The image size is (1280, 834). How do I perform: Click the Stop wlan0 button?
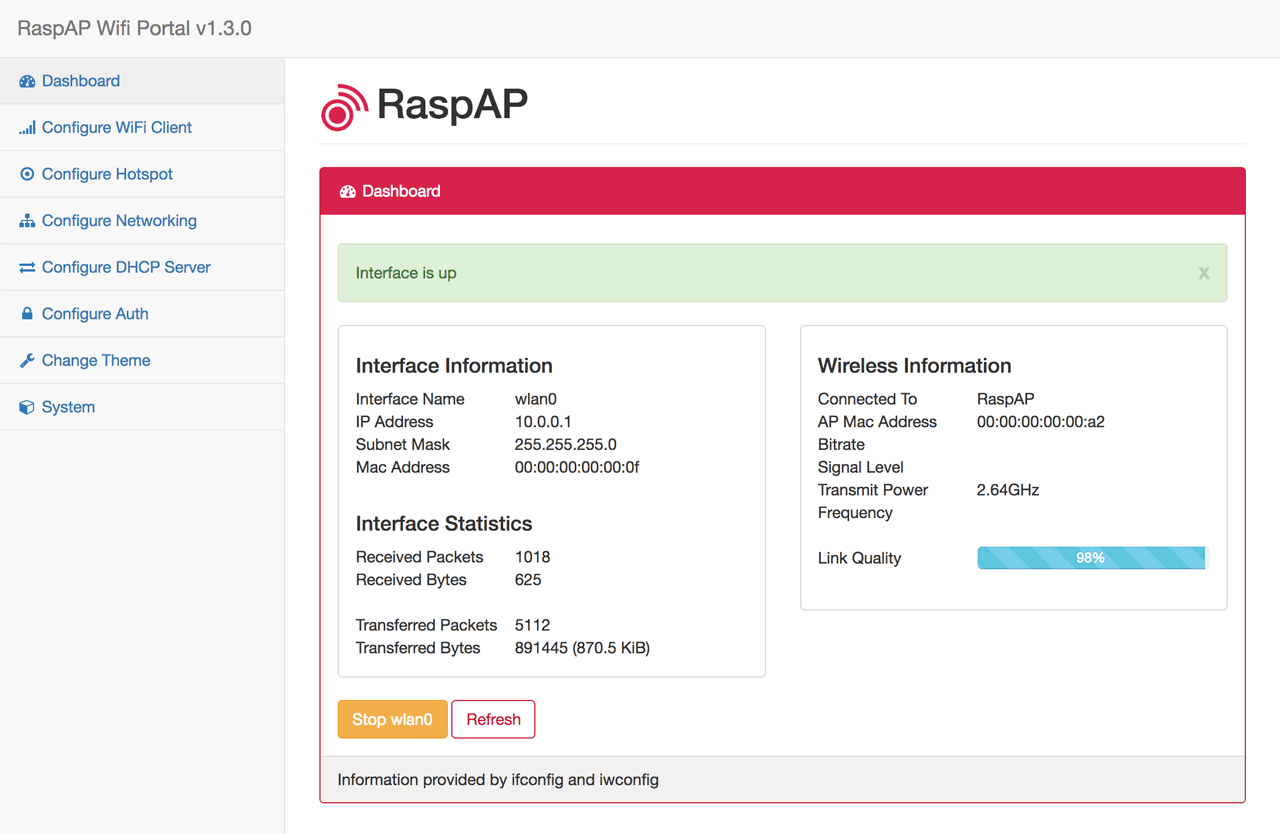click(392, 719)
